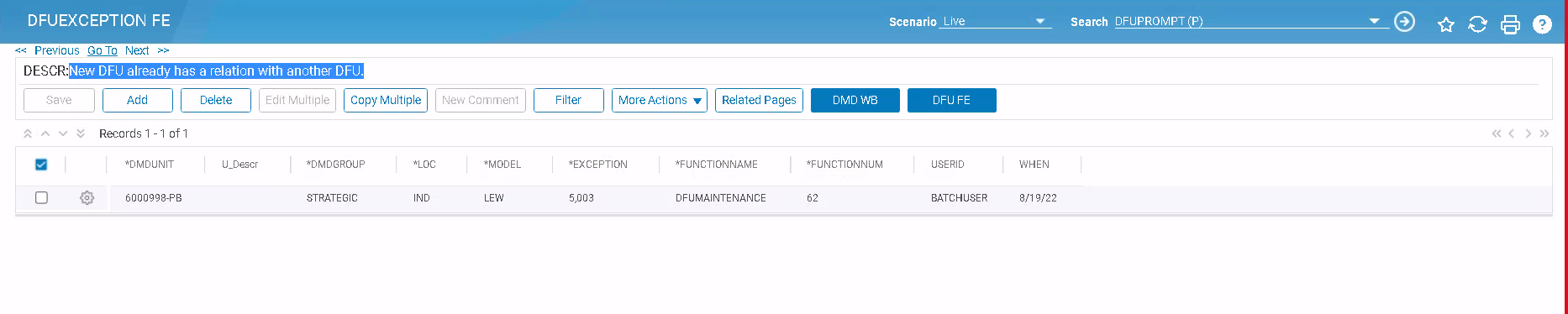Click the star favorites icon
Image resolution: width=1568 pixels, height=314 pixels.
click(1445, 24)
